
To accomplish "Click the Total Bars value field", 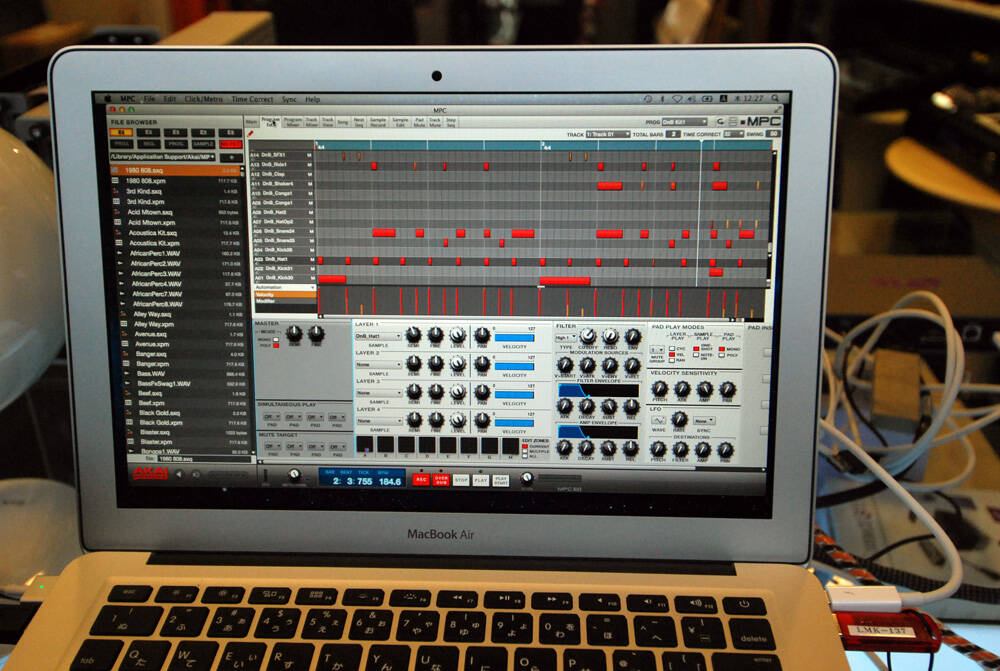I will tap(673, 135).
